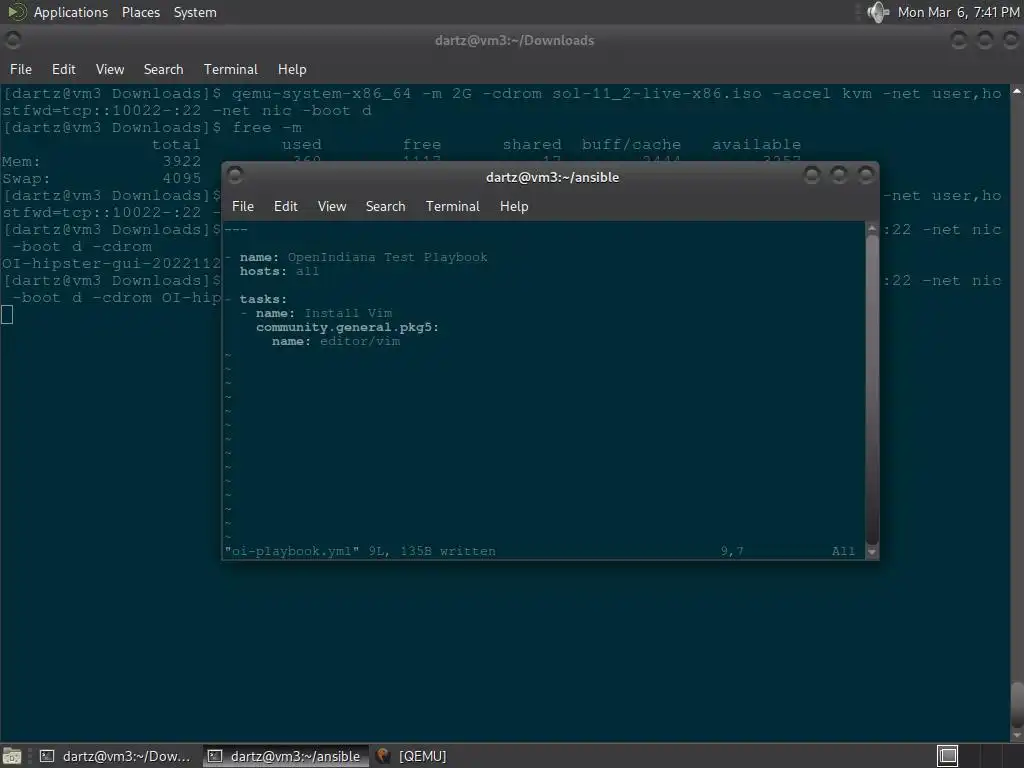
Task: Click the volume speaker icon in top panel
Action: pos(878,12)
